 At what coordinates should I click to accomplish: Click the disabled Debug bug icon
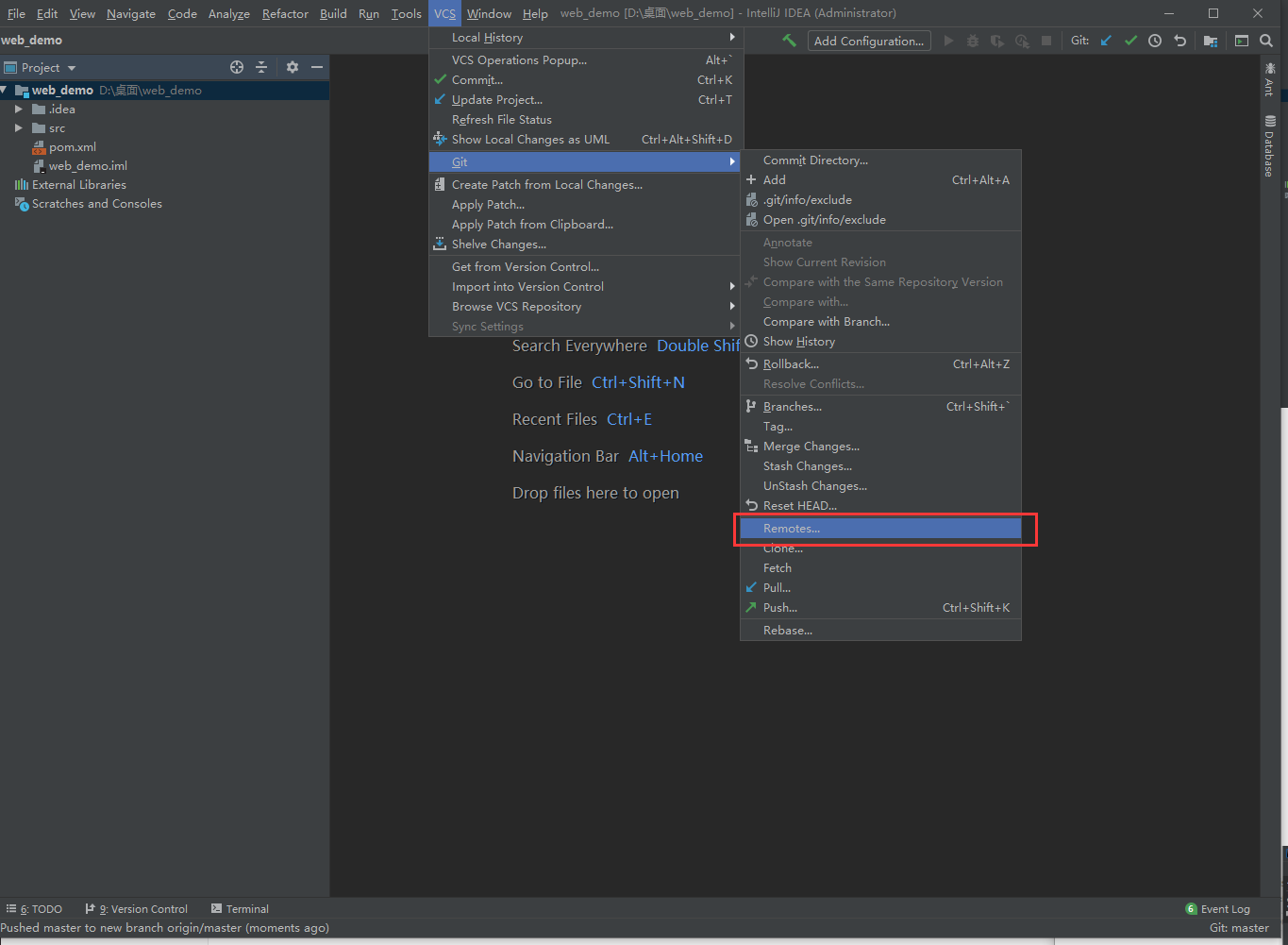(973, 41)
